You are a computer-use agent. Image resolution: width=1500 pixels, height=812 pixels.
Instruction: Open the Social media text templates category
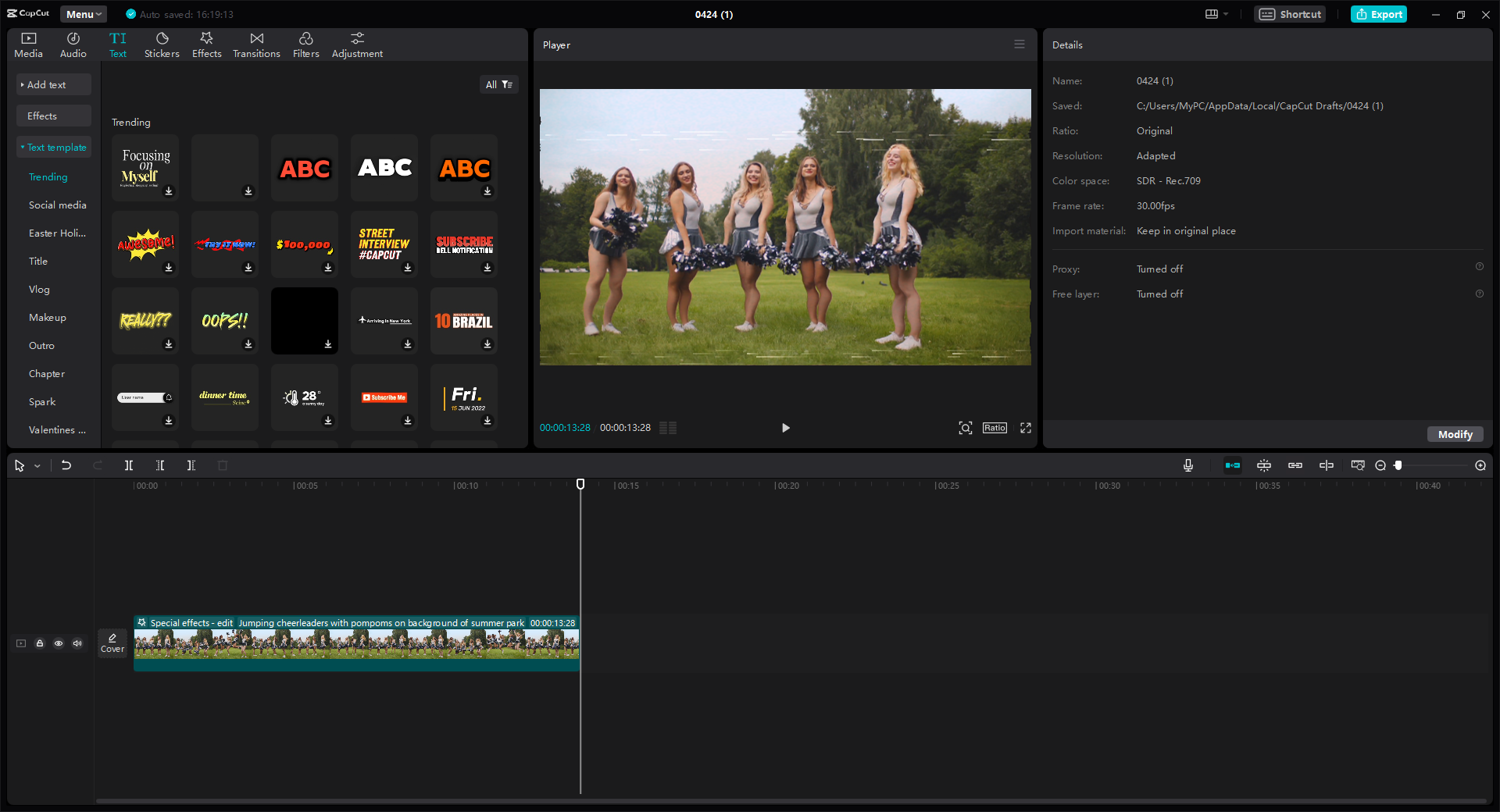(x=57, y=205)
